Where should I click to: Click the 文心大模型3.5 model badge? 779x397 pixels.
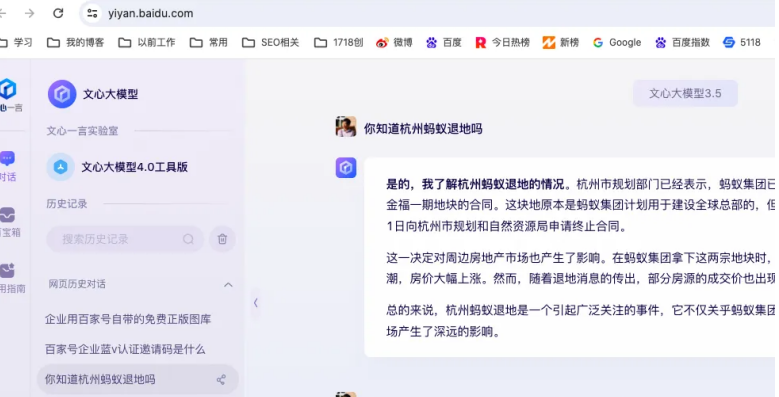click(685, 93)
